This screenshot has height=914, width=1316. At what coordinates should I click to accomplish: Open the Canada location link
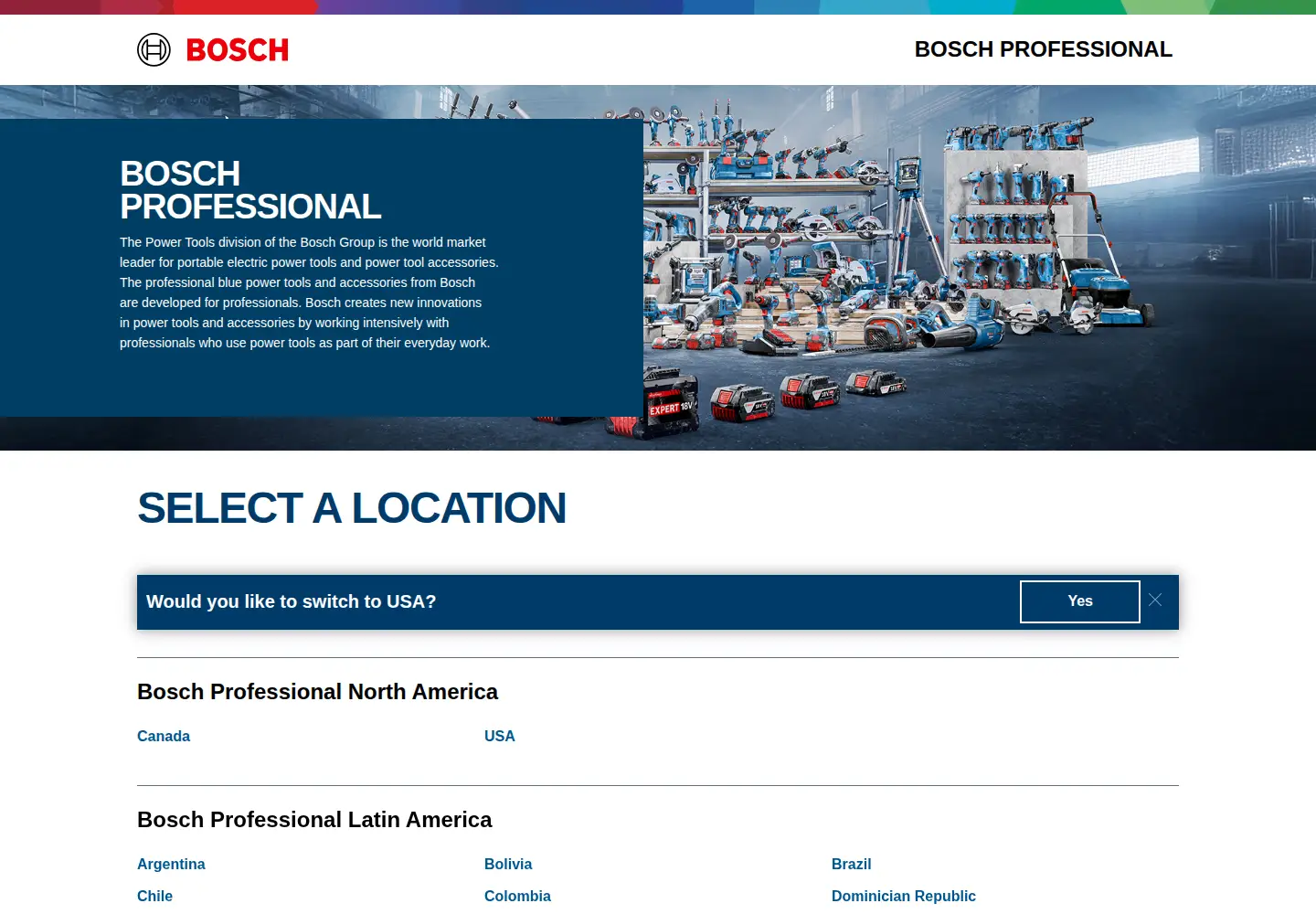164,737
